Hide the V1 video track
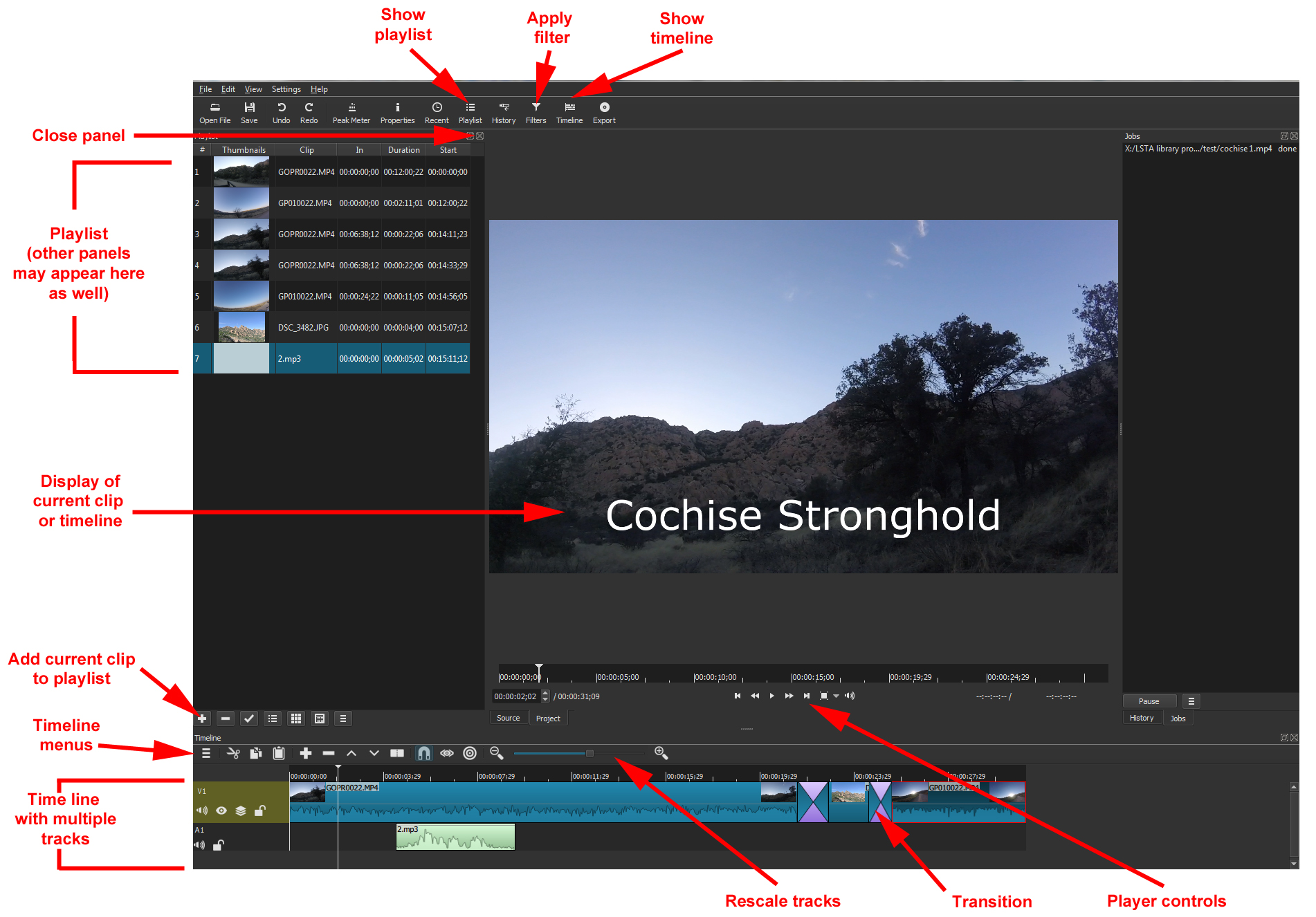 (221, 811)
